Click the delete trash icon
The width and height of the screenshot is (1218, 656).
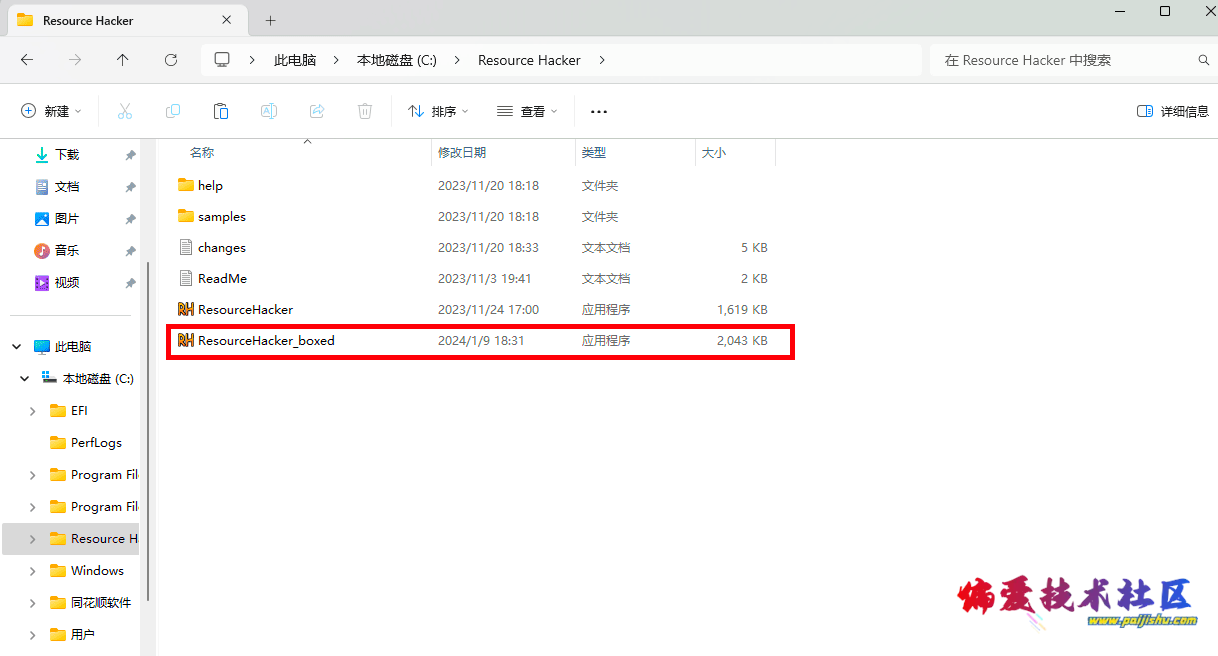click(x=365, y=111)
